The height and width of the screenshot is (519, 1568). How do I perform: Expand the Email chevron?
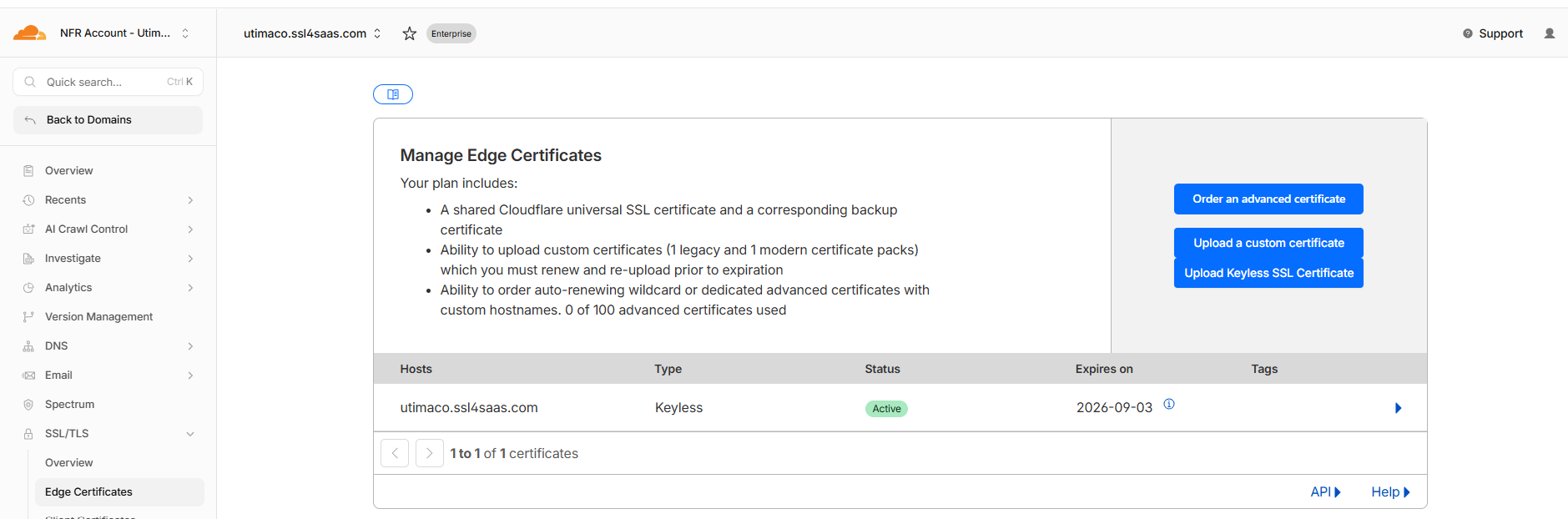190,375
